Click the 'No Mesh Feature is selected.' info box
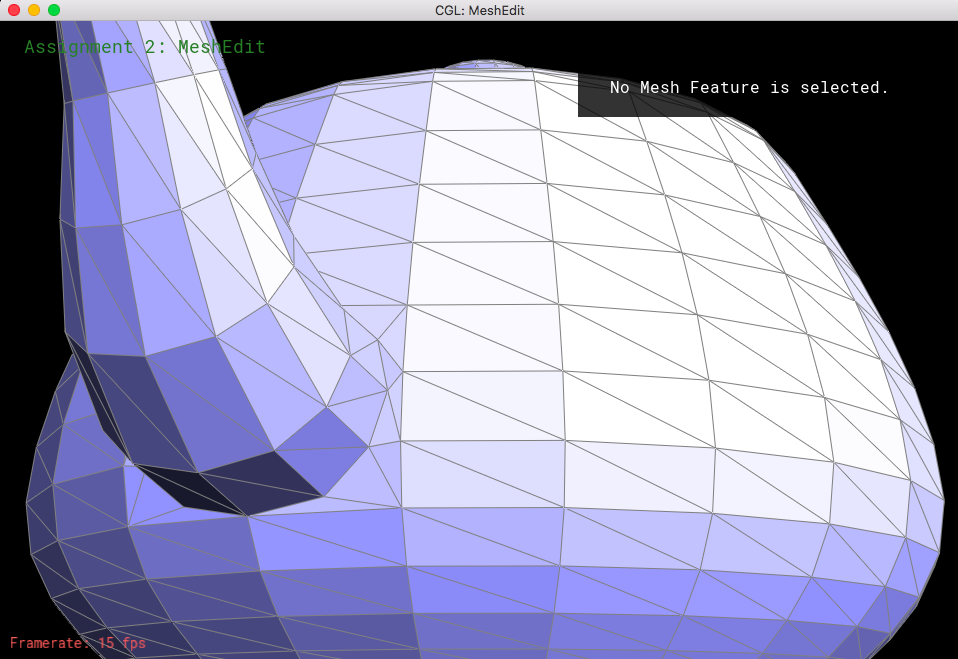This screenshot has width=958, height=659. point(748,88)
